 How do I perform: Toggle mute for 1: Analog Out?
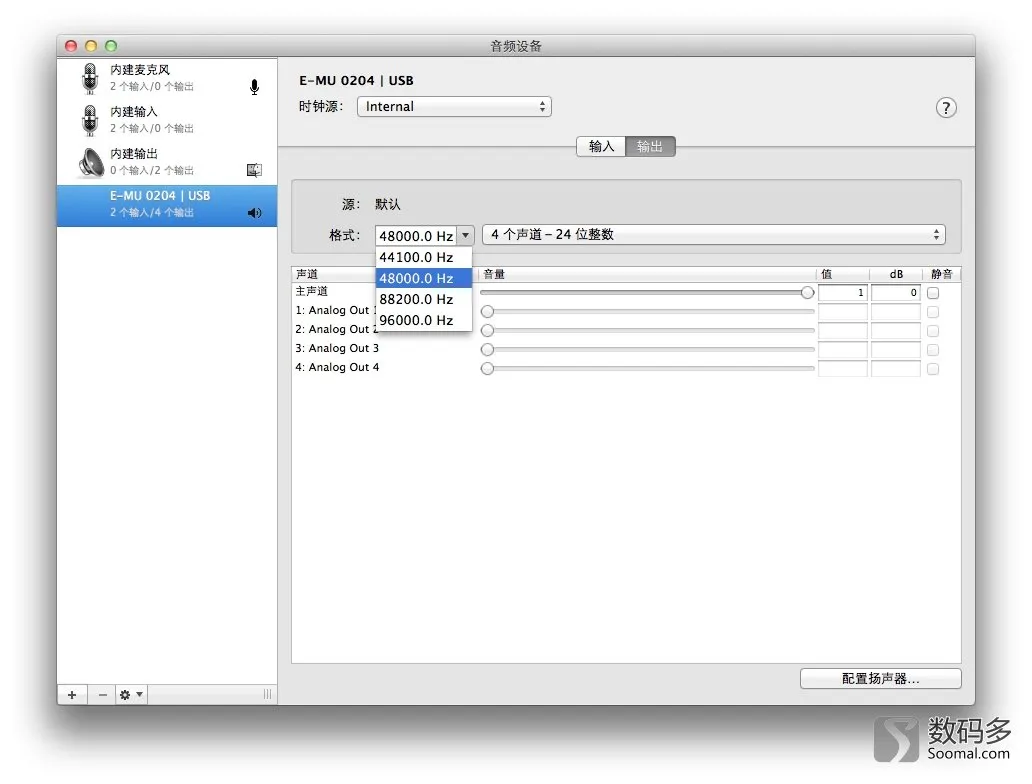(x=933, y=312)
